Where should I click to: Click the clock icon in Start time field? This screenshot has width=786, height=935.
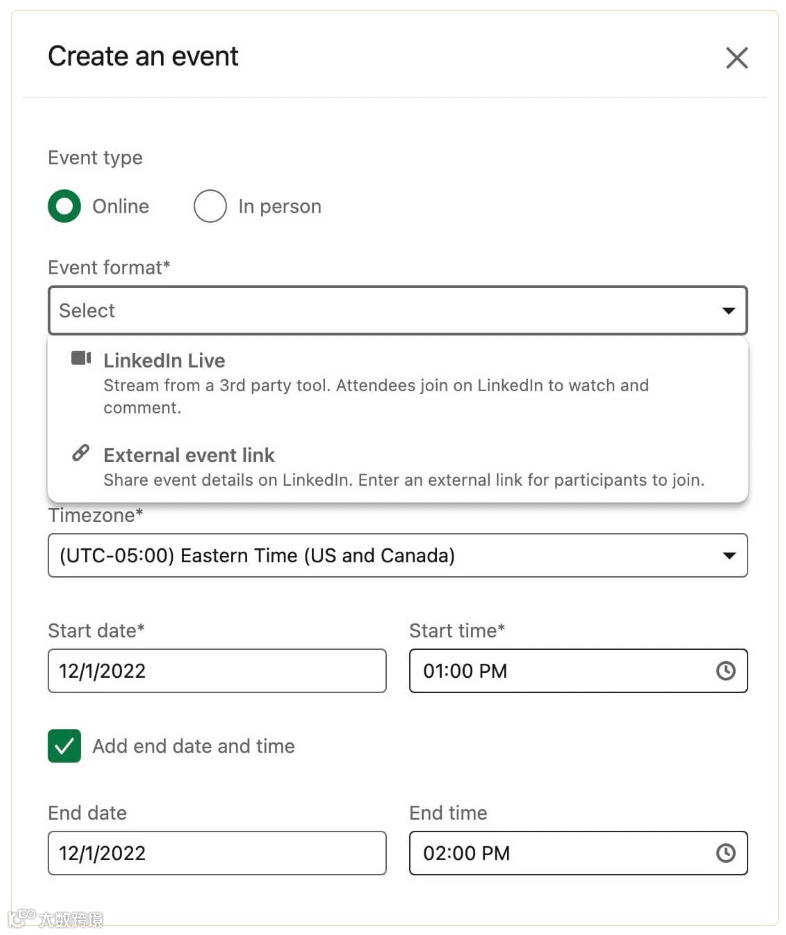726,671
